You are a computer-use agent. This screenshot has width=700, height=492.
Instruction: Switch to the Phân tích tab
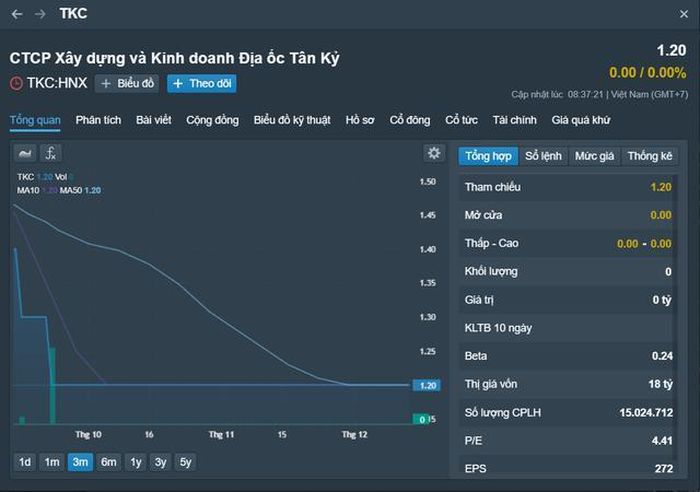[98, 120]
